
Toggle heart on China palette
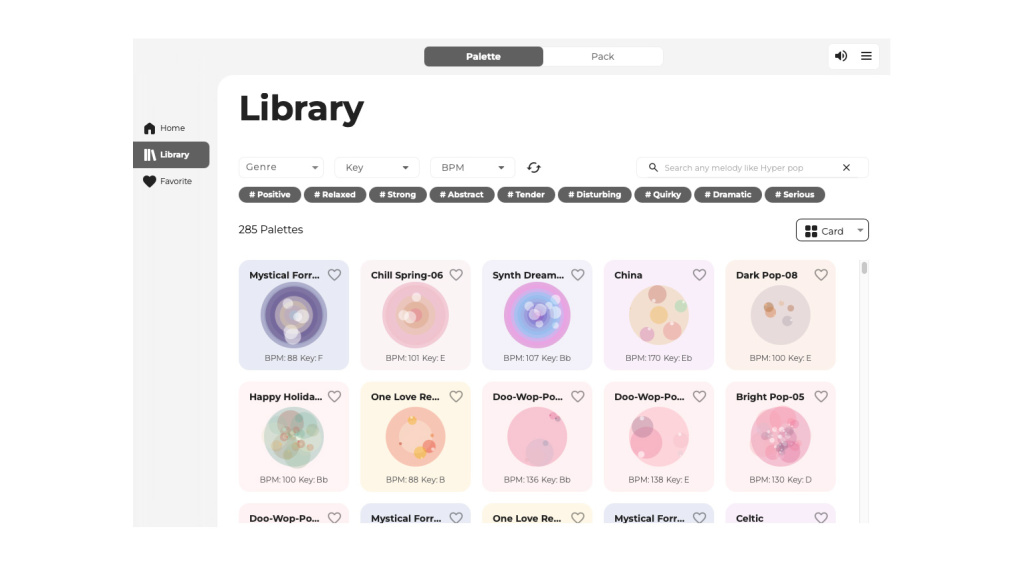tap(699, 275)
